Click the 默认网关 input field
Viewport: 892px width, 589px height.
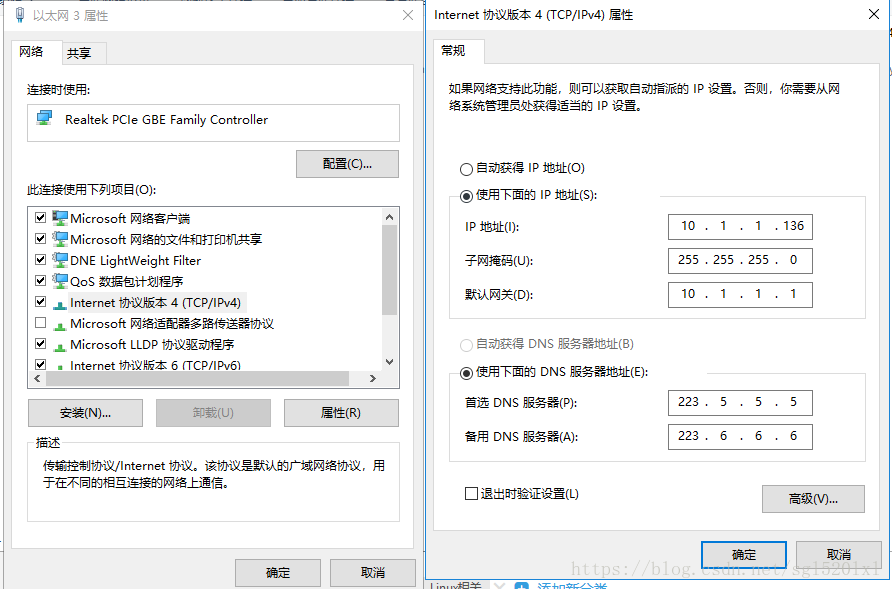740,295
